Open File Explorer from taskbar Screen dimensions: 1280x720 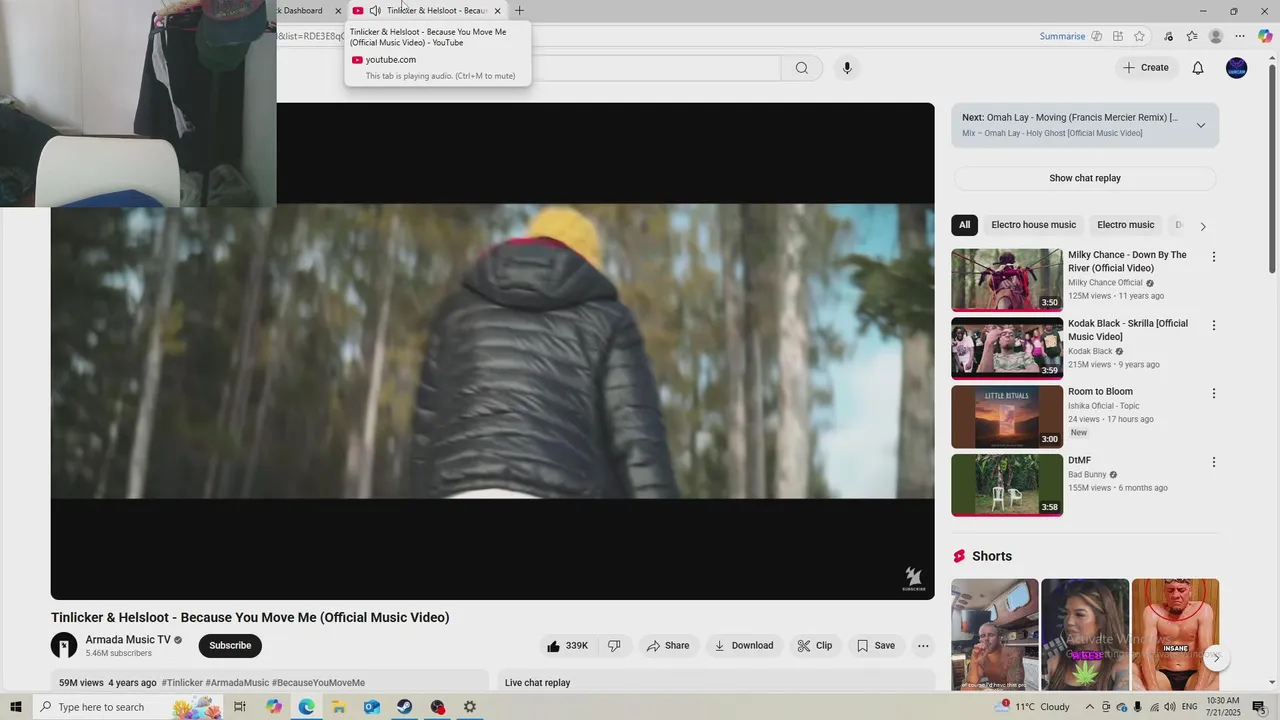[x=339, y=707]
